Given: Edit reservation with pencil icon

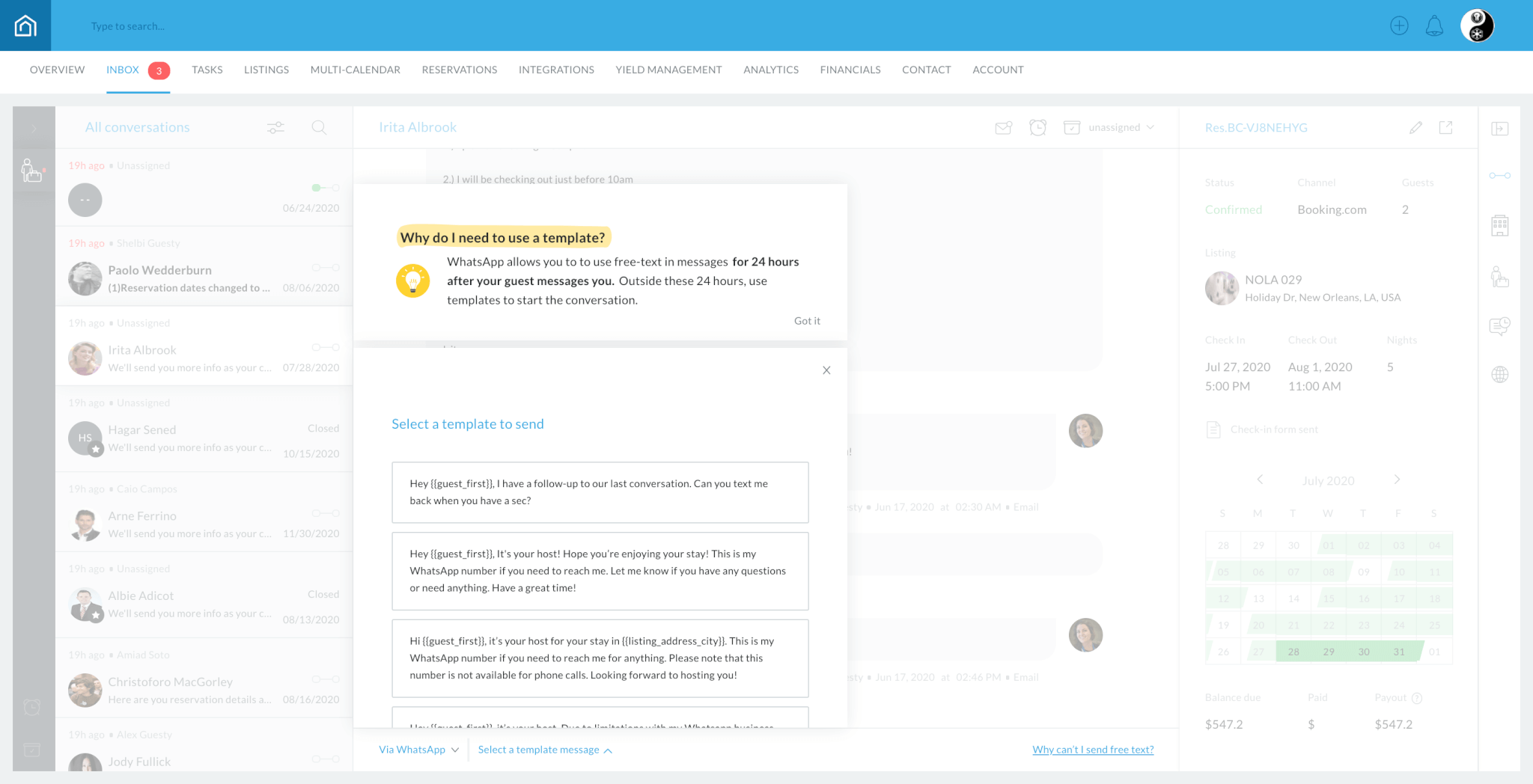Looking at the screenshot, I should pos(1415,128).
